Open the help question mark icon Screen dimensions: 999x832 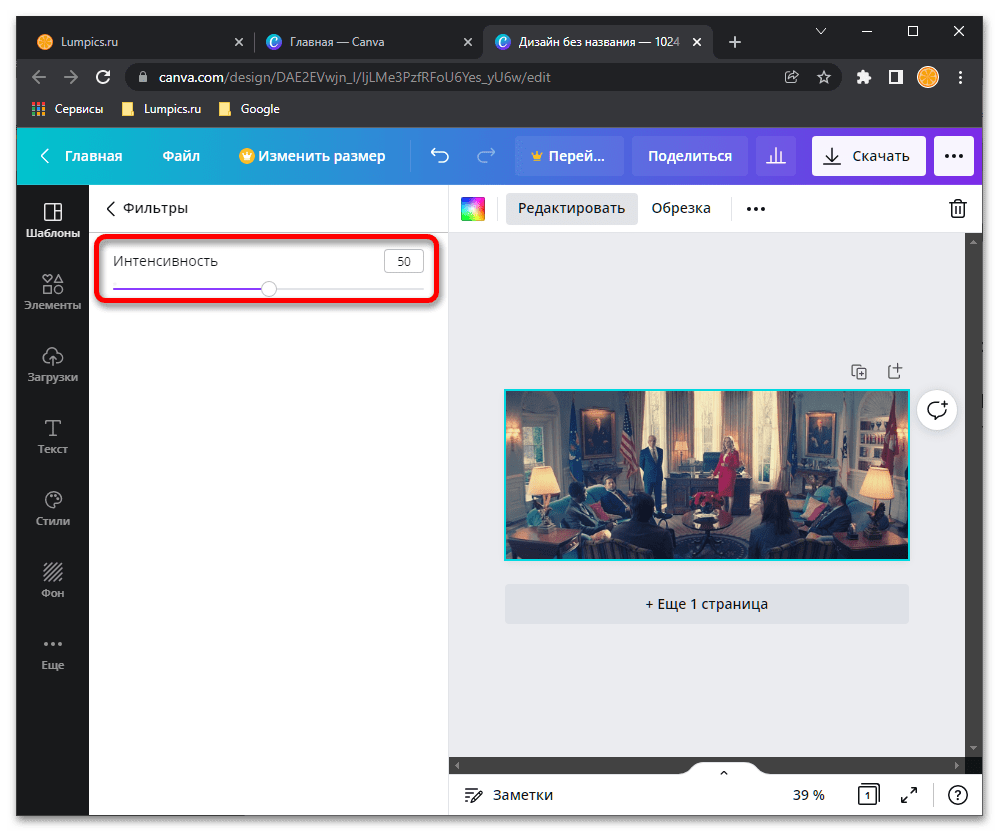pos(957,794)
